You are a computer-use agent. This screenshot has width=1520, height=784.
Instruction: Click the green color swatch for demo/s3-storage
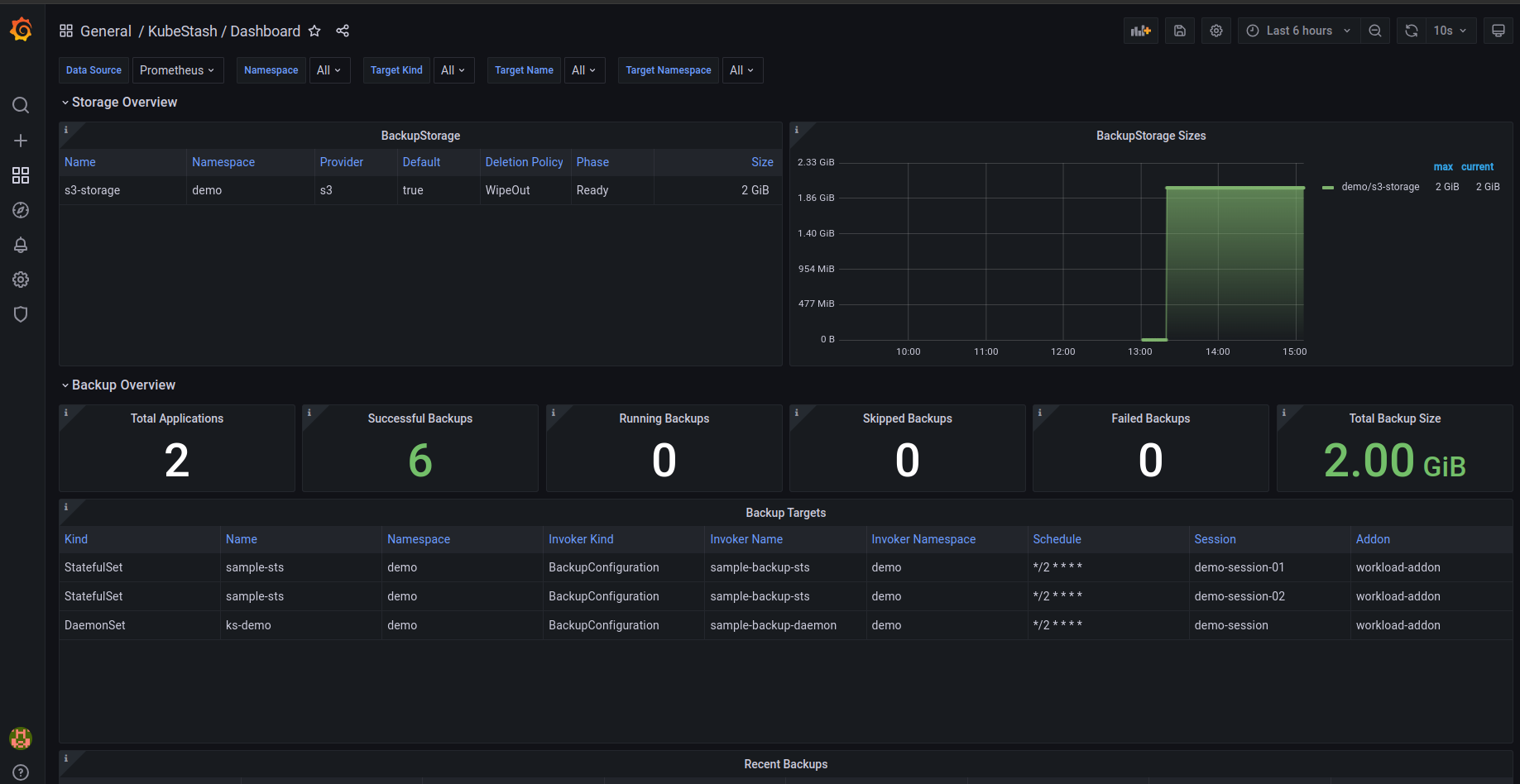[1328, 186]
